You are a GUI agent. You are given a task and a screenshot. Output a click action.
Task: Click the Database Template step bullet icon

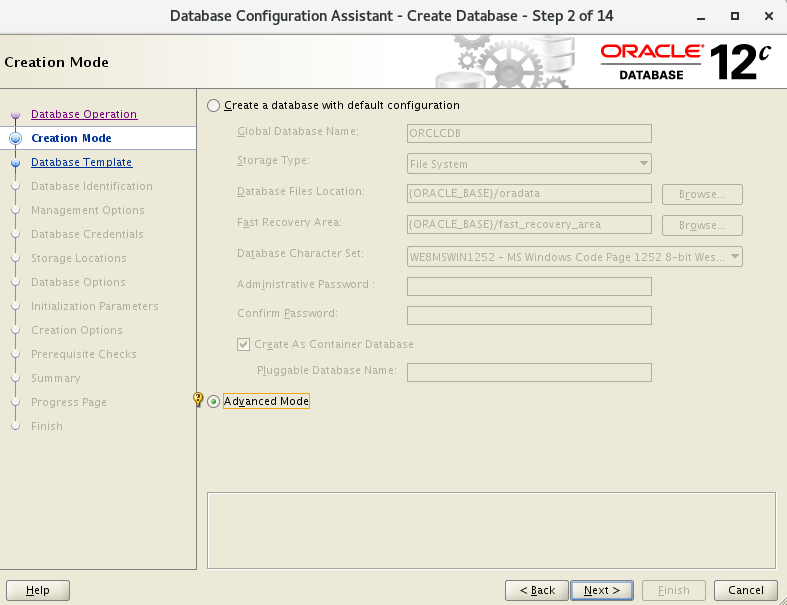[15, 162]
